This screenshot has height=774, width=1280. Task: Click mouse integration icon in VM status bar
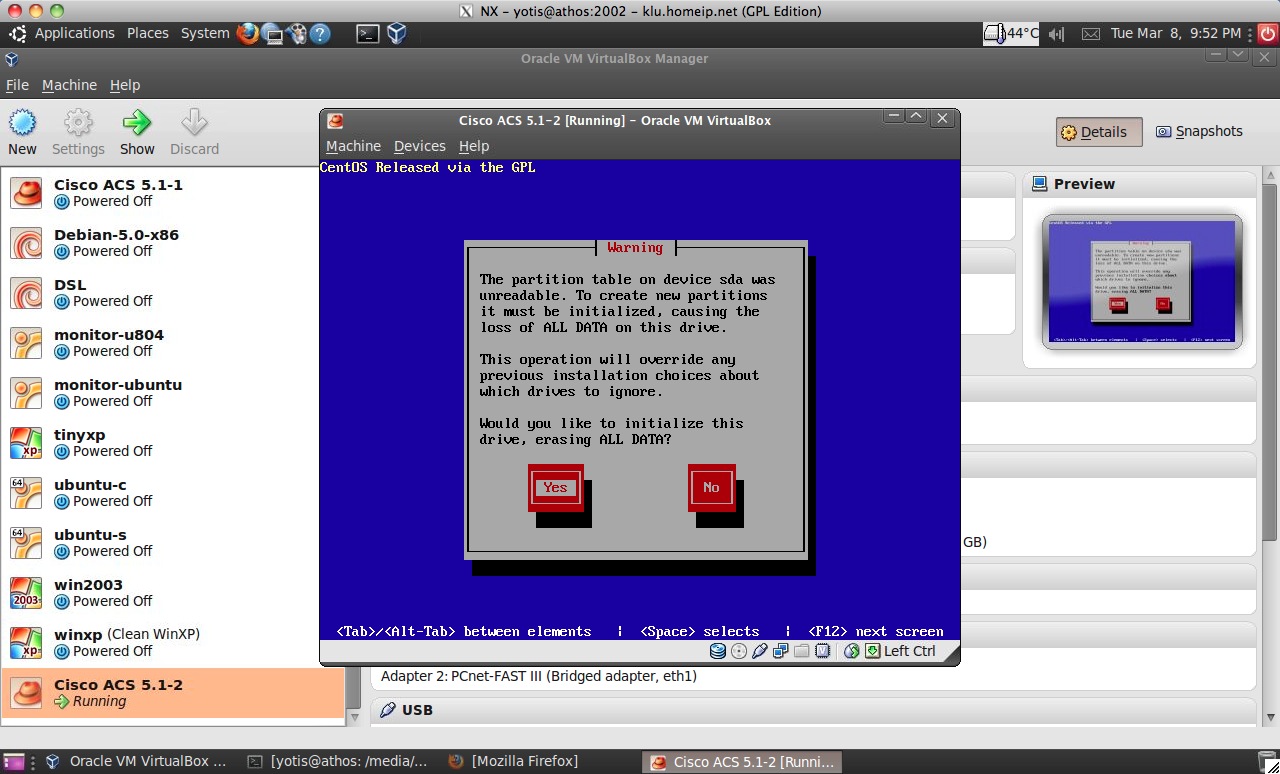pyautogui.click(x=852, y=651)
